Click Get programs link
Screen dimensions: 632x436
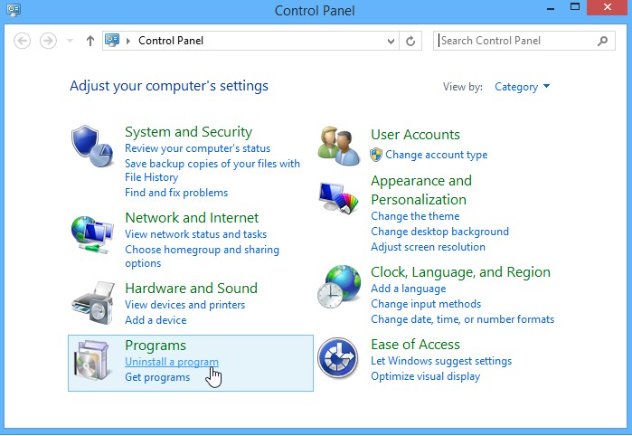pyautogui.click(x=157, y=377)
